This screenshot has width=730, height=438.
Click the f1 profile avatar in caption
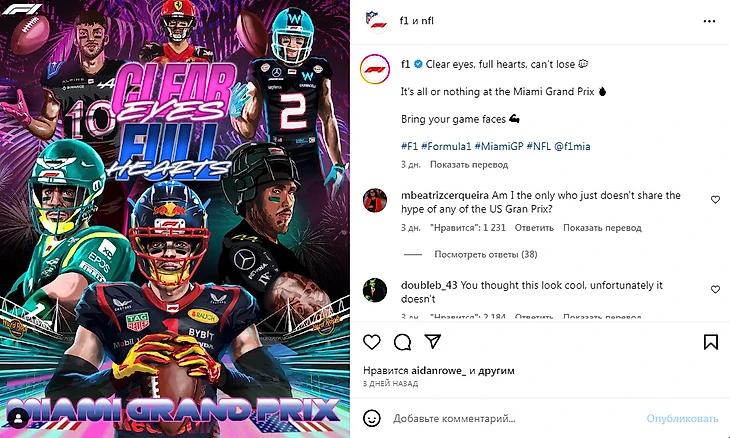[375, 69]
